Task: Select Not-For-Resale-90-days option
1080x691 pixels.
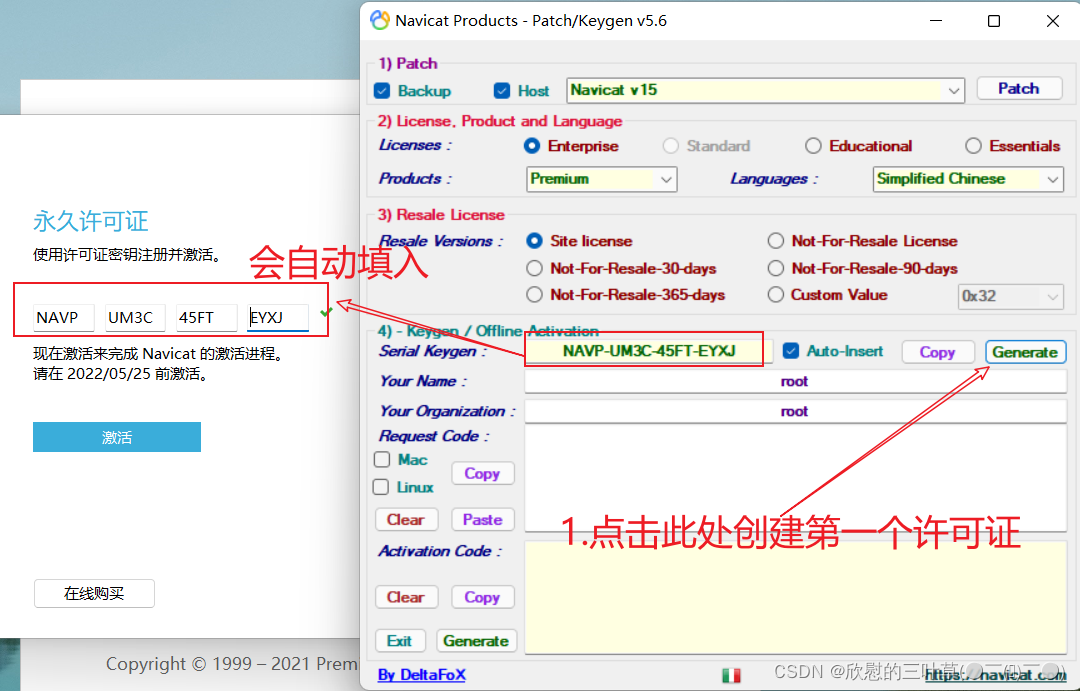Action: 776,268
